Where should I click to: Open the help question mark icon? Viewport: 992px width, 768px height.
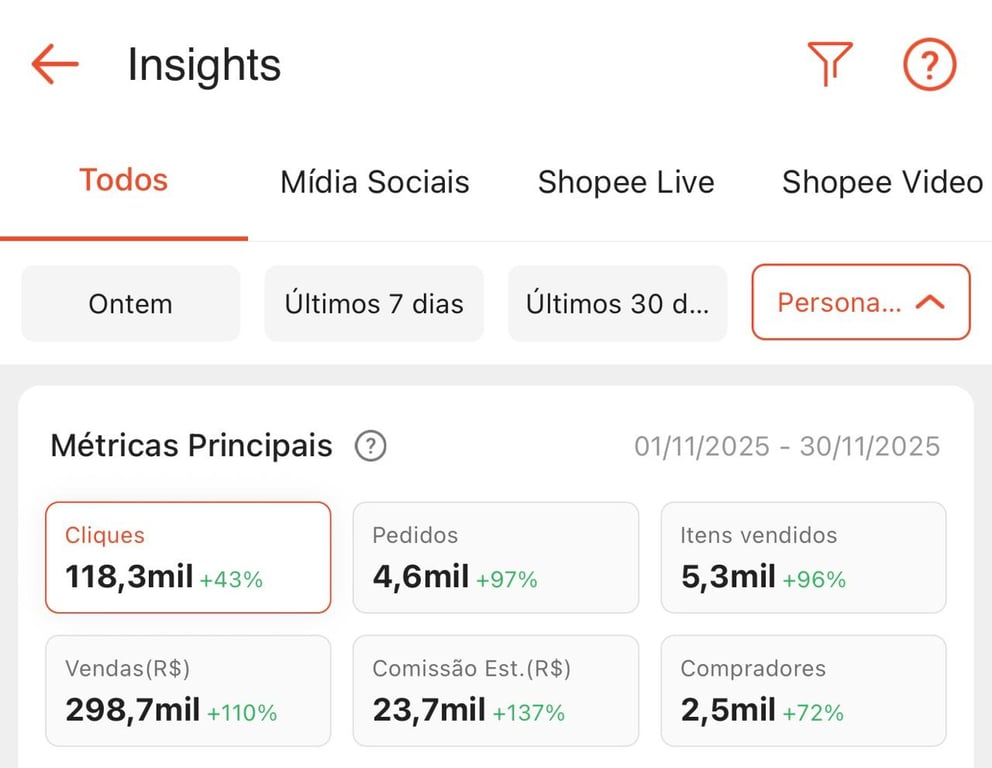pyautogui.click(x=928, y=64)
